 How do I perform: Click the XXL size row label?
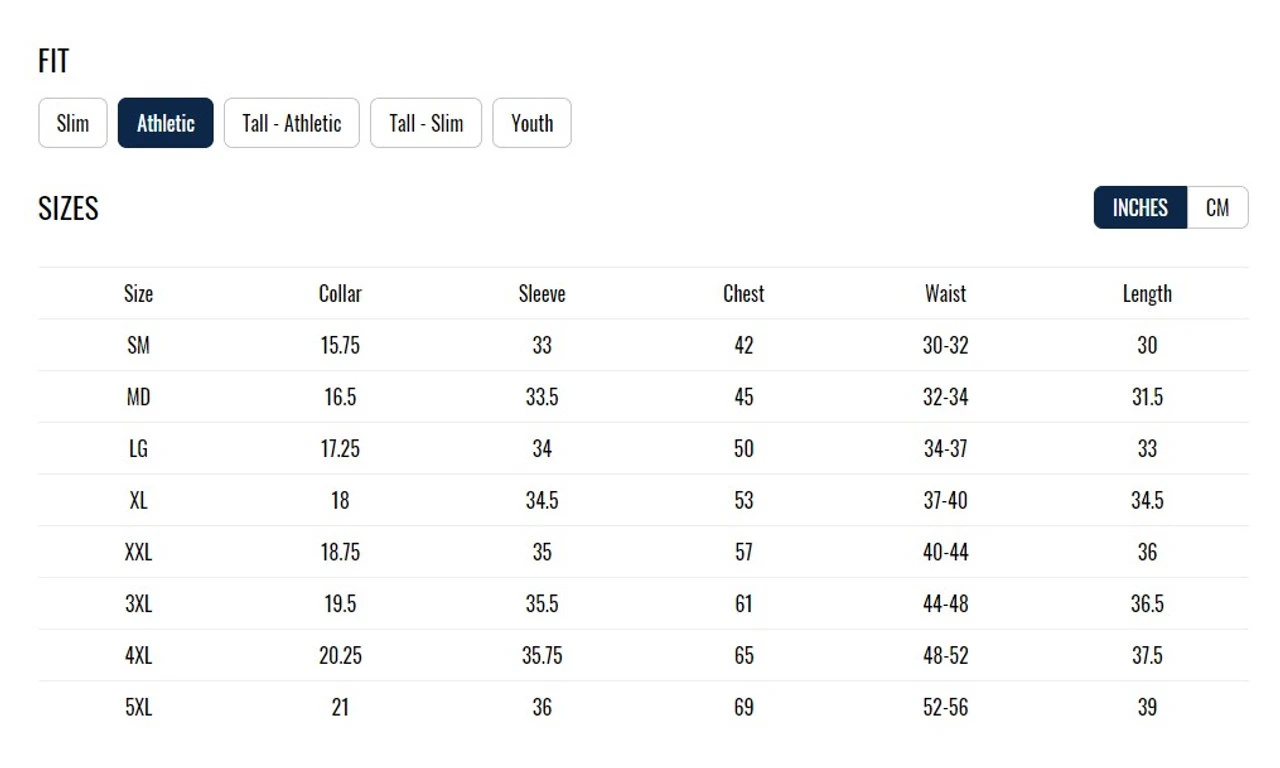coord(138,552)
